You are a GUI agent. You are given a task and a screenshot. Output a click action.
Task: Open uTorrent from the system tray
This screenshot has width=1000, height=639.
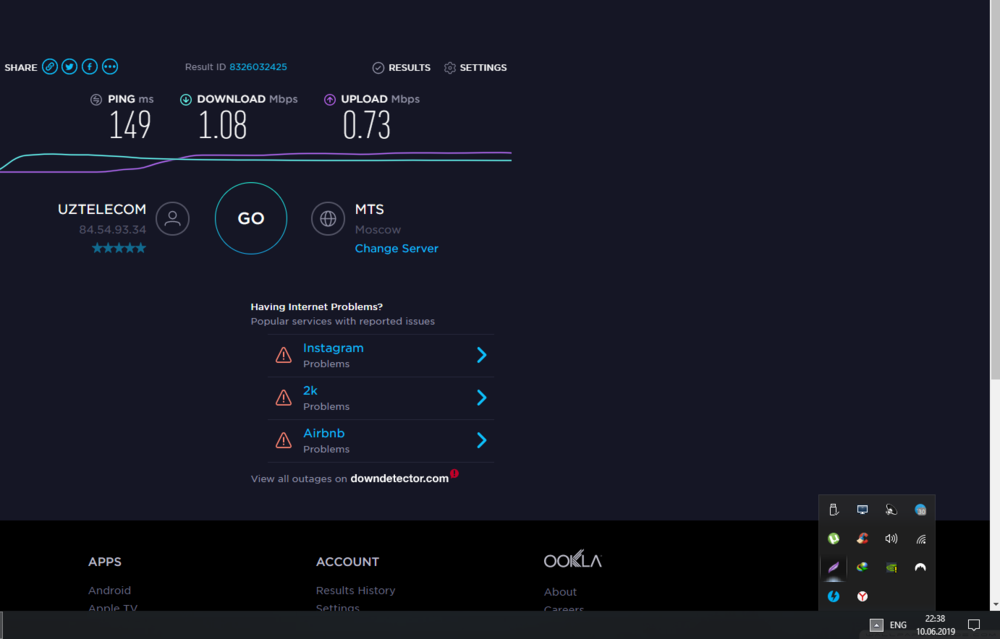pos(833,538)
